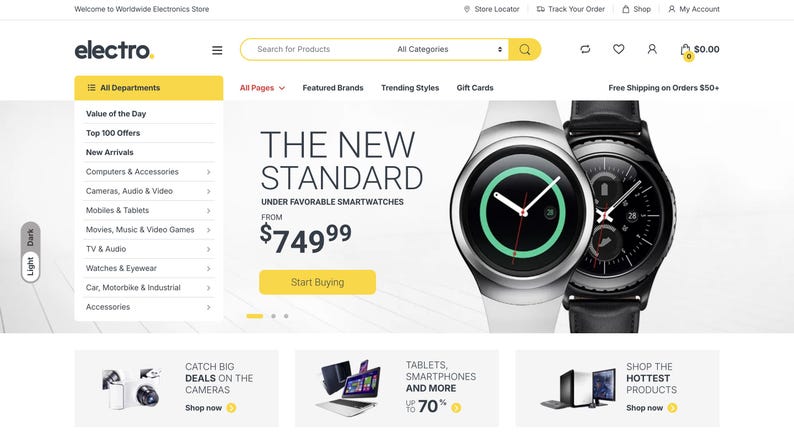Open the Featured Brands menu item

pyautogui.click(x=333, y=88)
